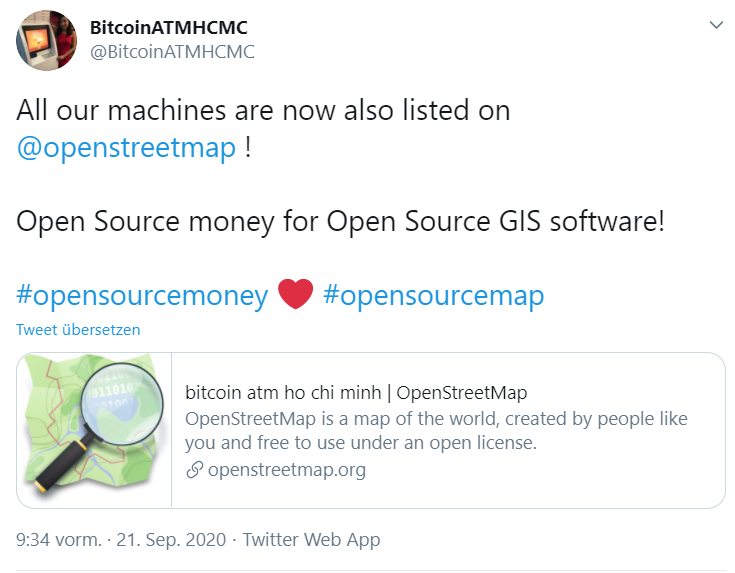The width and height of the screenshot is (735, 573).
Task: Open card title 'bitcoin atm ho chi minh'
Action: pyautogui.click(x=356, y=392)
